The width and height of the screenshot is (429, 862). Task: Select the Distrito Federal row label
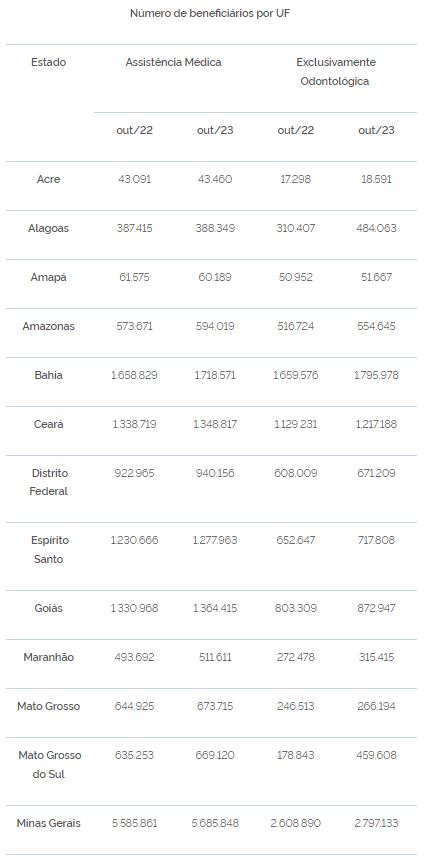(48, 482)
